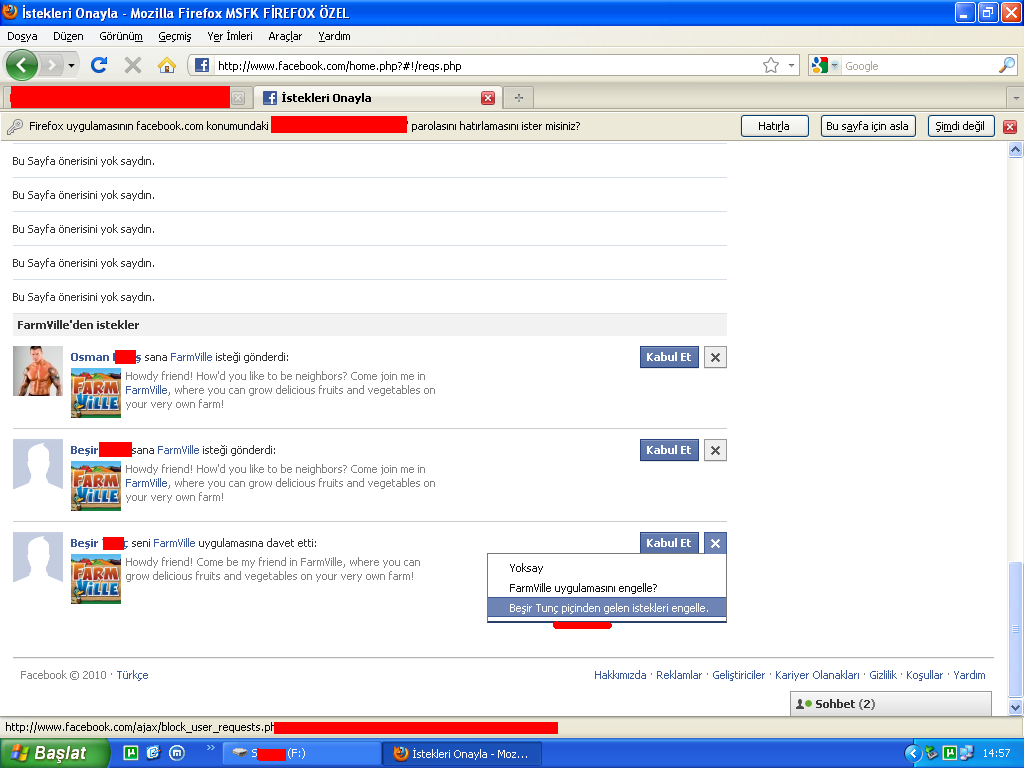The height and width of the screenshot is (768, 1024).
Task: Click Osman's profile photo thumbnail
Action: [x=38, y=371]
